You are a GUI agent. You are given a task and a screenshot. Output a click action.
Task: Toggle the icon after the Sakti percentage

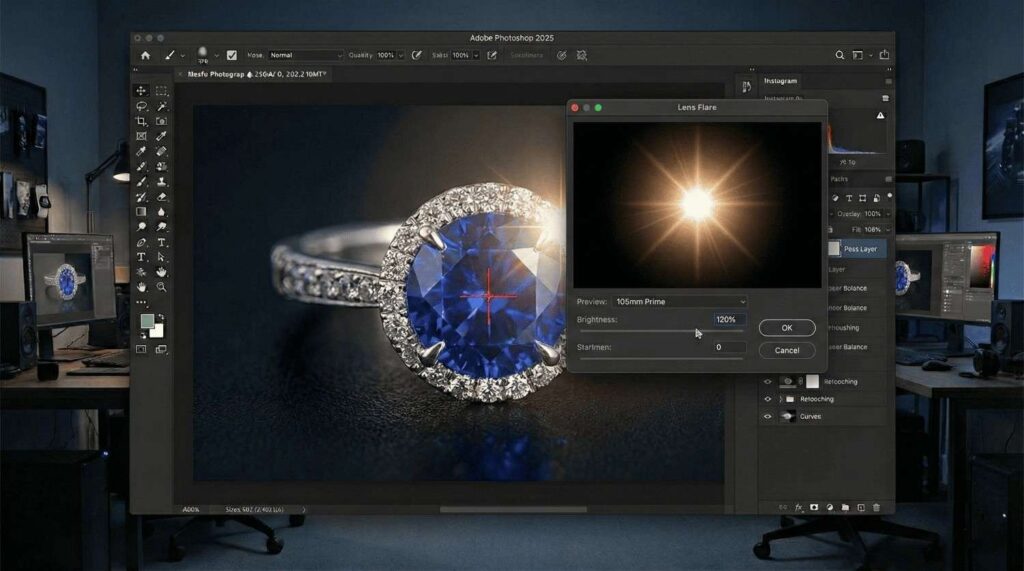click(x=492, y=56)
